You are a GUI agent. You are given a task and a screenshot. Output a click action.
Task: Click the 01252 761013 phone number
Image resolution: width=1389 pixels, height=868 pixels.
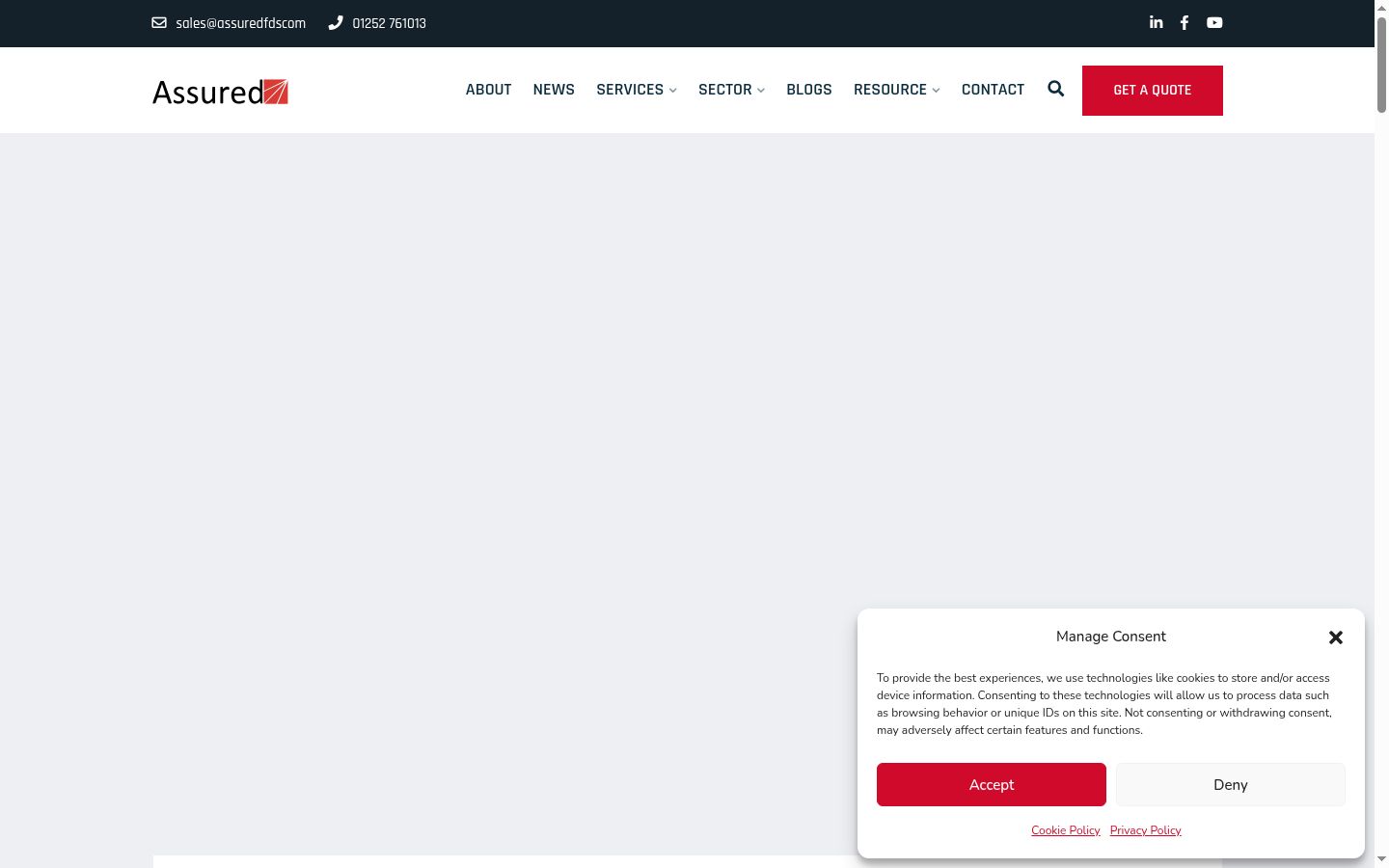pos(390,23)
